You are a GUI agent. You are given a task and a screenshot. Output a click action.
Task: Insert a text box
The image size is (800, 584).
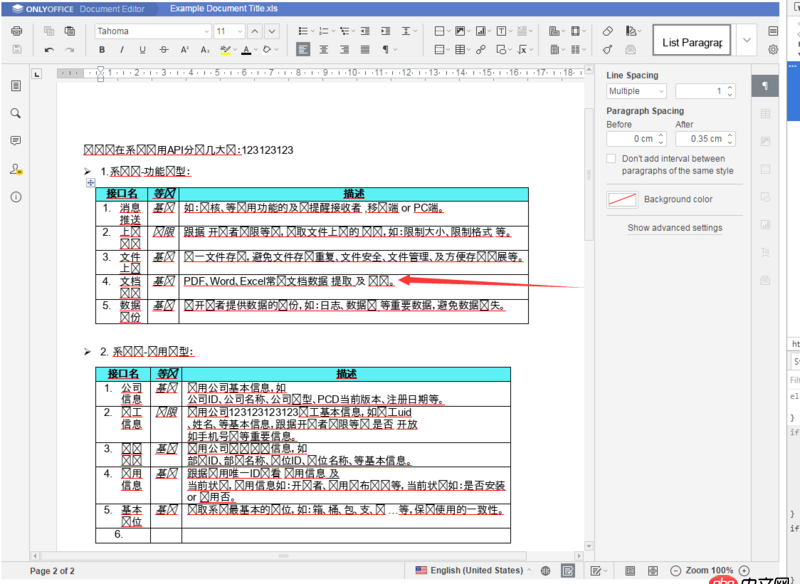[500, 31]
